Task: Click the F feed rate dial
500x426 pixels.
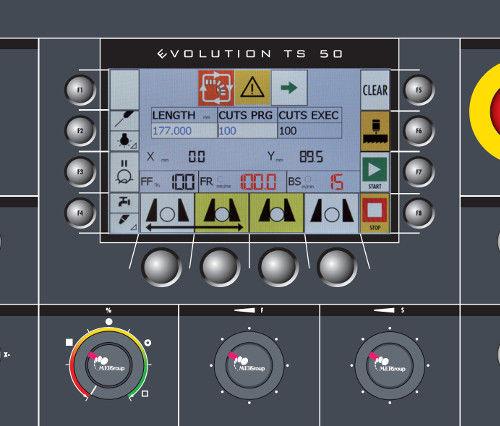Action: pos(249,365)
